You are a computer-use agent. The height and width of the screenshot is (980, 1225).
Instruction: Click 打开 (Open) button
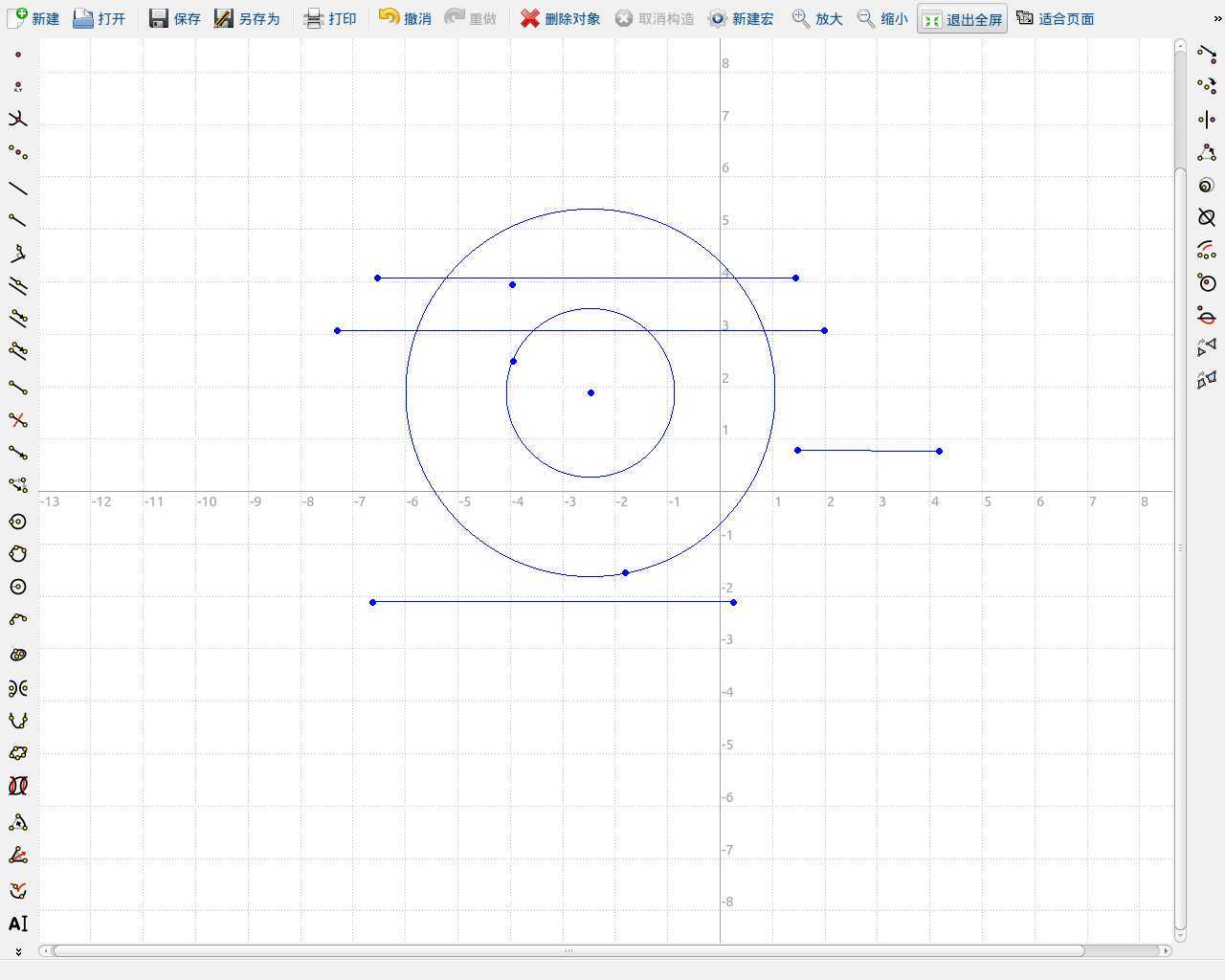(x=100, y=18)
